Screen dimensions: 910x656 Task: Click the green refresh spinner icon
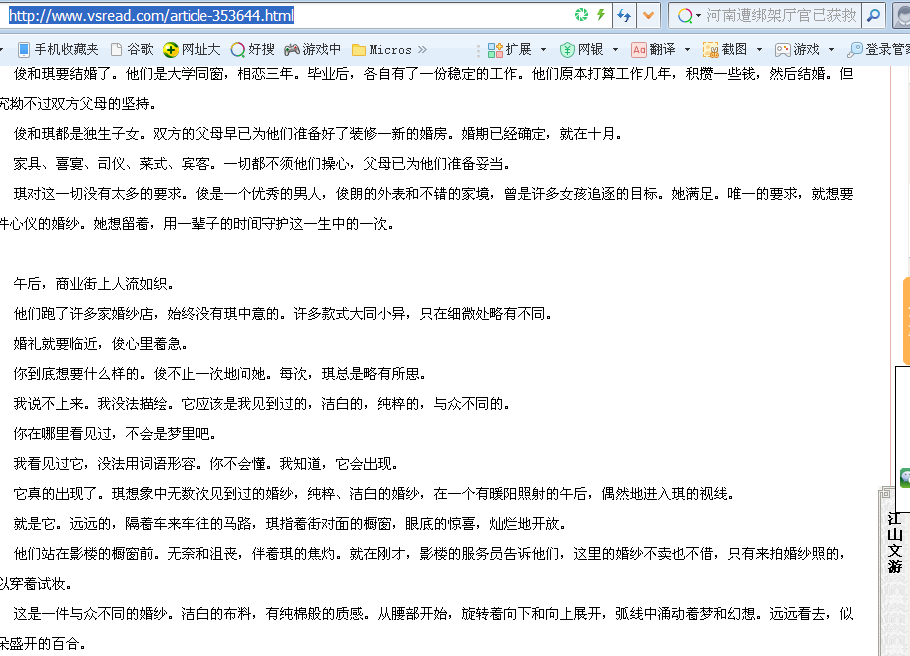[581, 15]
